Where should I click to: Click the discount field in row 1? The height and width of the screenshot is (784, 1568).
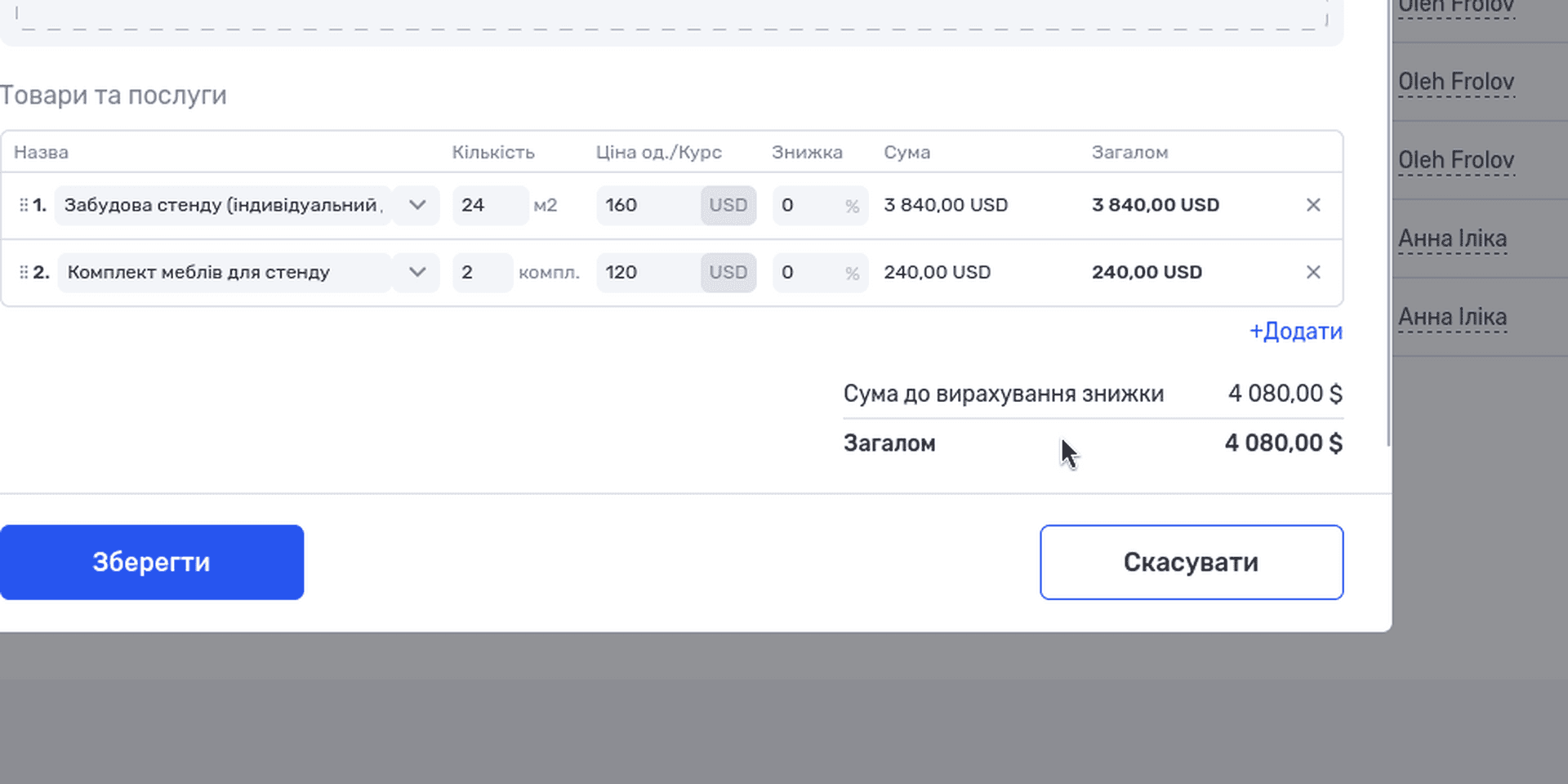coord(820,205)
